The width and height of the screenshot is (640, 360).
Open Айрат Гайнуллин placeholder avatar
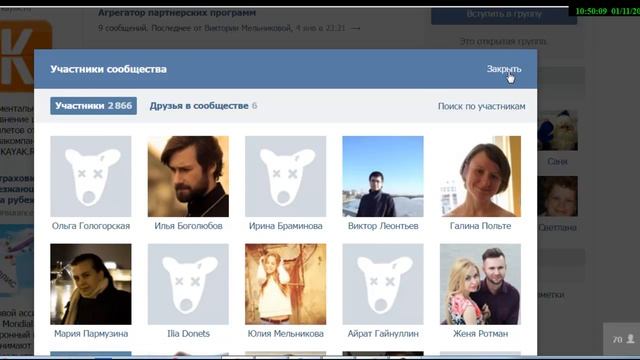pyautogui.click(x=383, y=284)
